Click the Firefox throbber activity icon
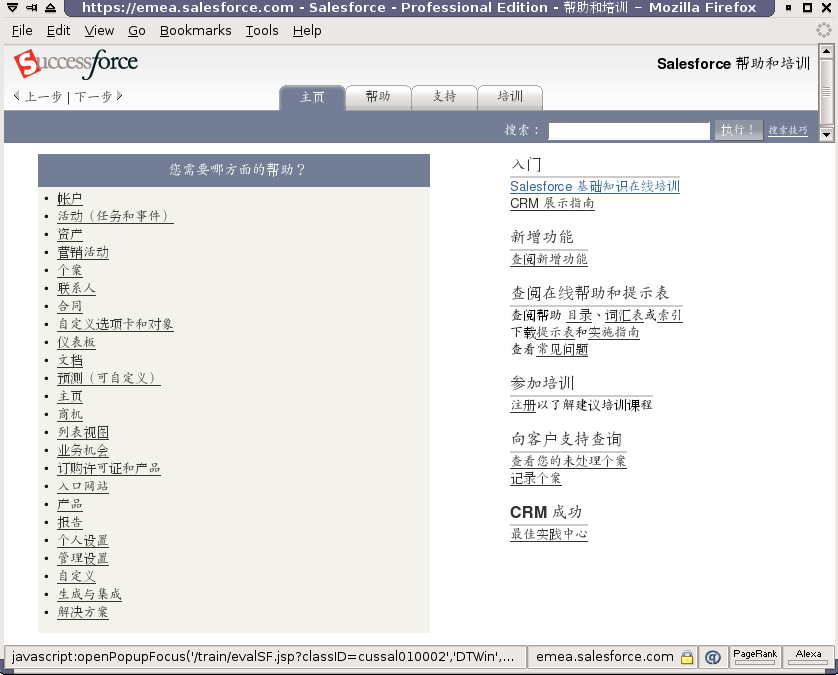Viewport: 838px width, 675px height. (x=824, y=30)
